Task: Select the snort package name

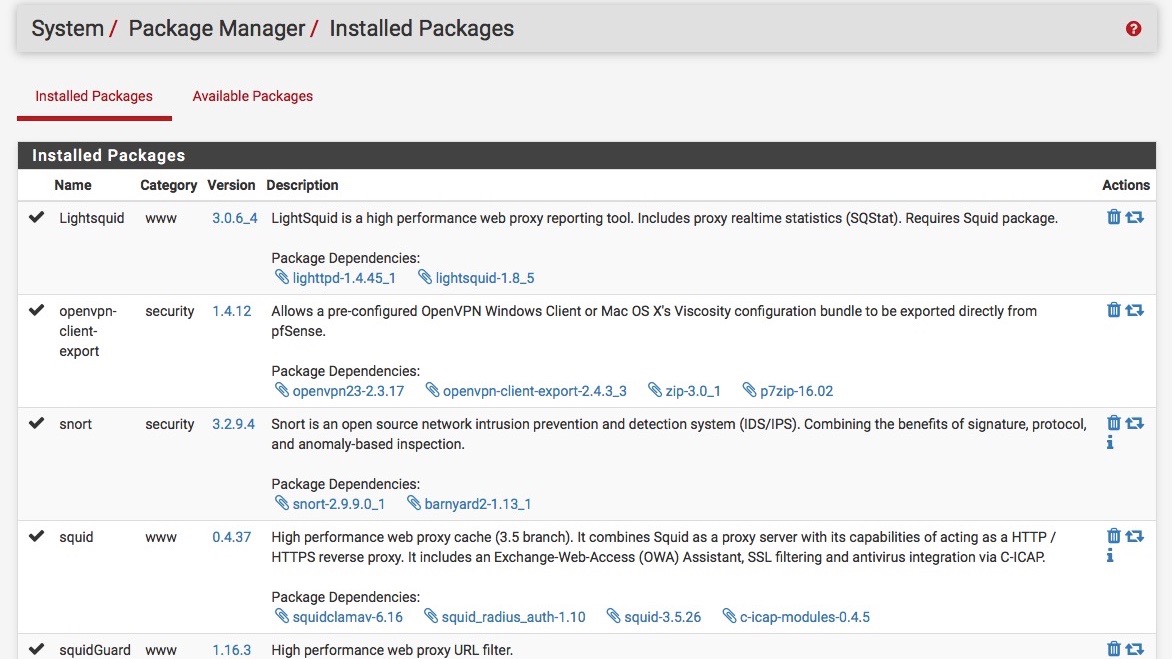Action: 75,424
